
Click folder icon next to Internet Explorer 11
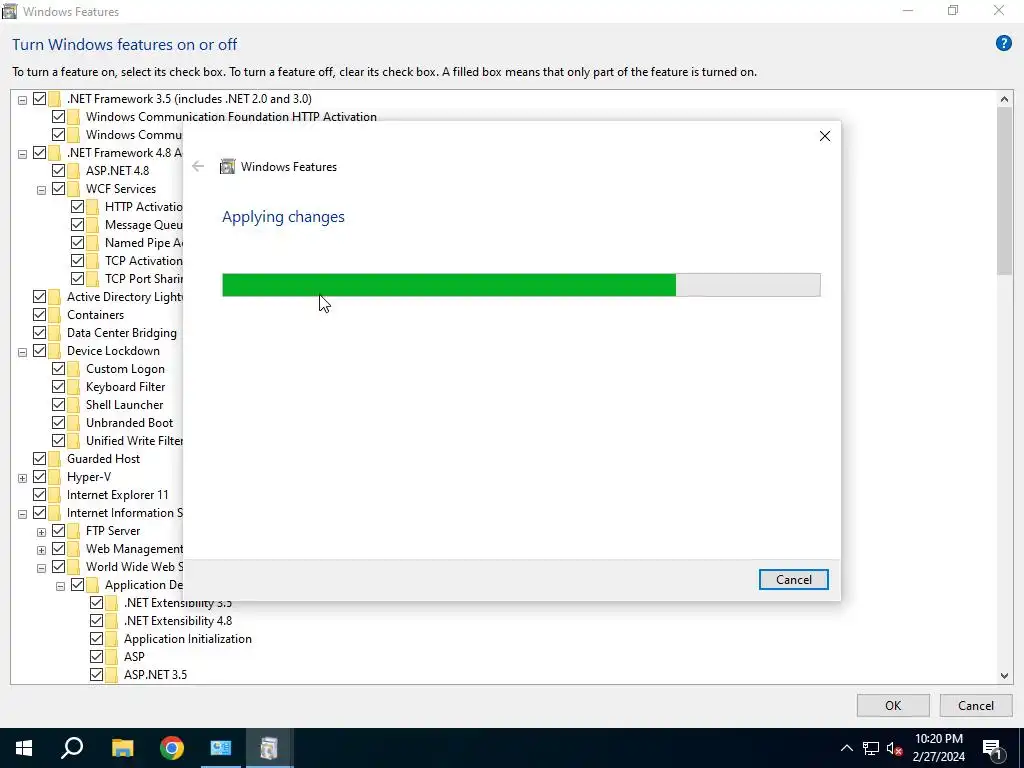coord(54,494)
